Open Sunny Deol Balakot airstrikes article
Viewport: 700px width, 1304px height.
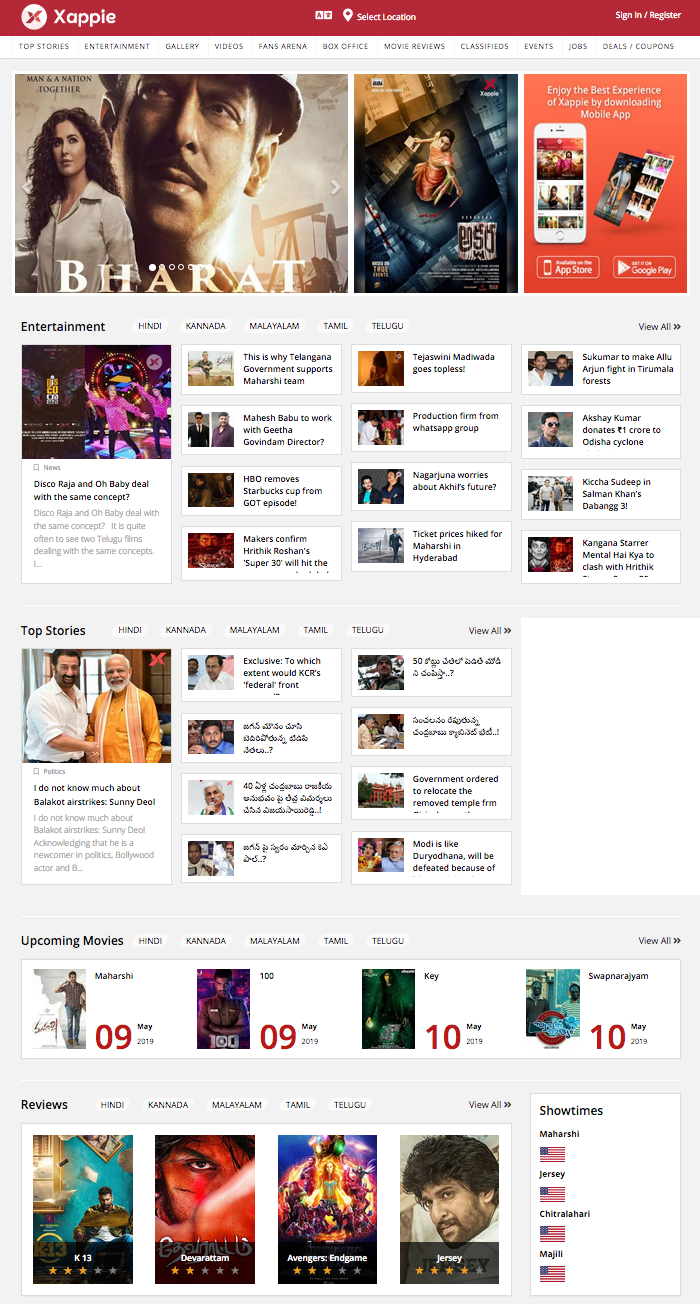pos(96,766)
